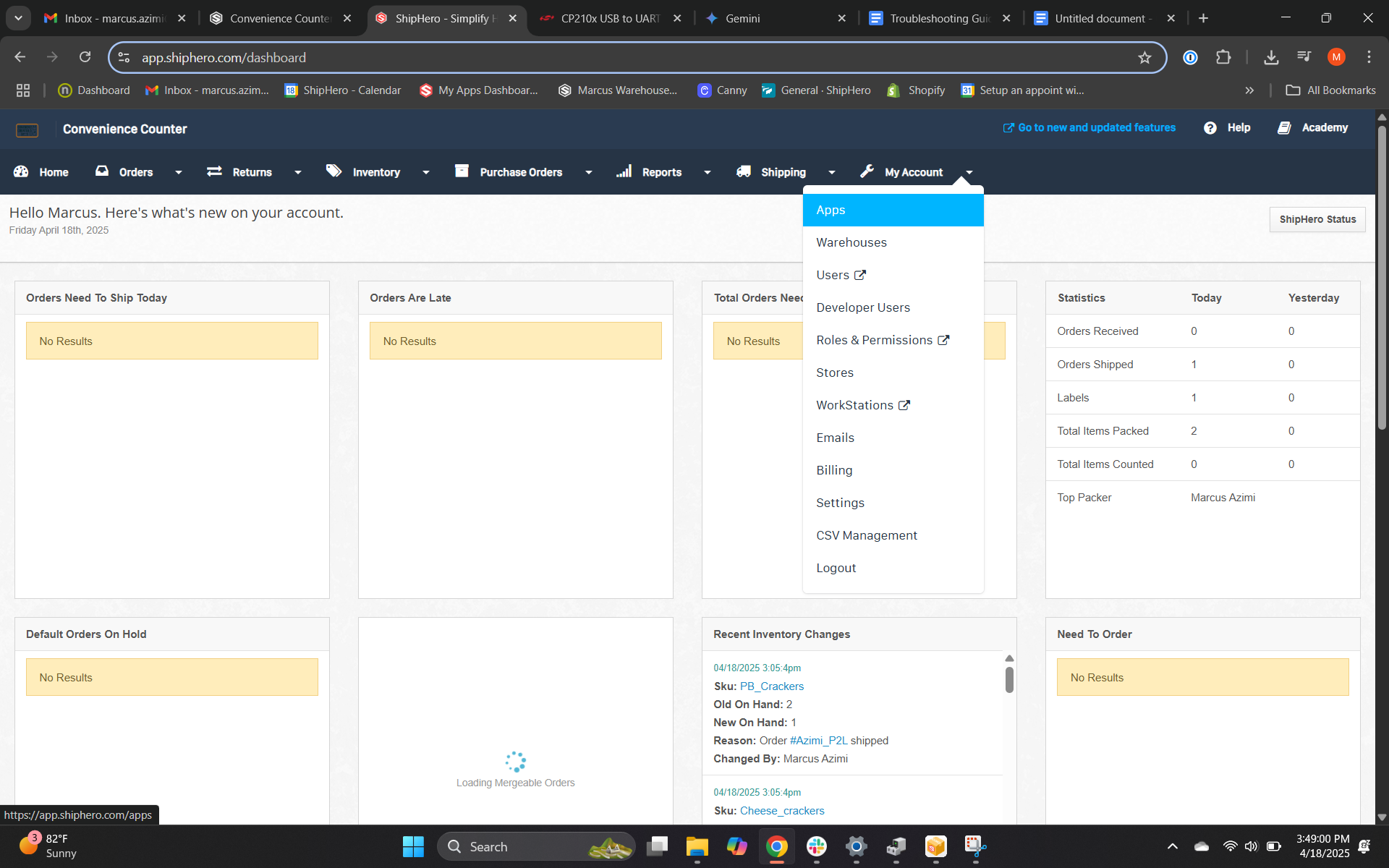Open the Chrome tab search chevron
Viewport: 1389px width, 868px height.
[x=18, y=18]
